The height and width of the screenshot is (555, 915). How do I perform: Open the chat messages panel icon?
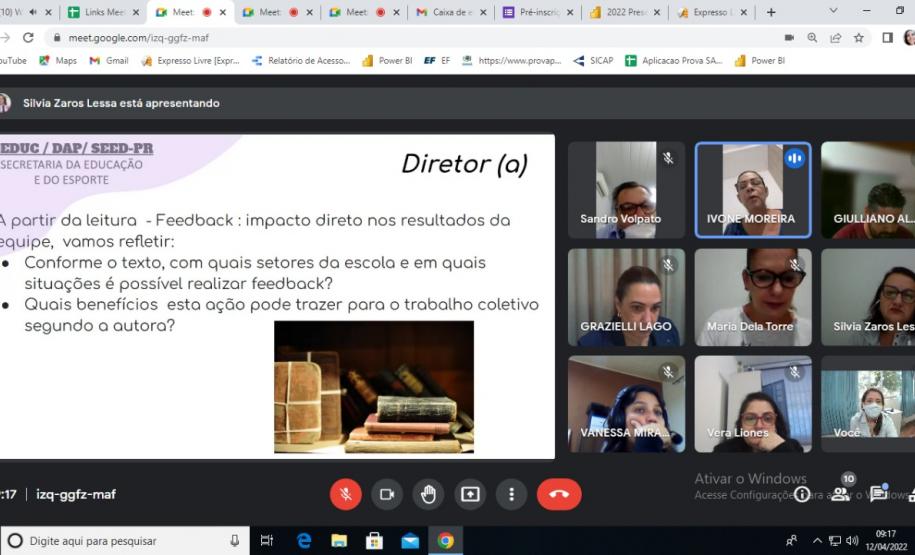click(x=878, y=494)
